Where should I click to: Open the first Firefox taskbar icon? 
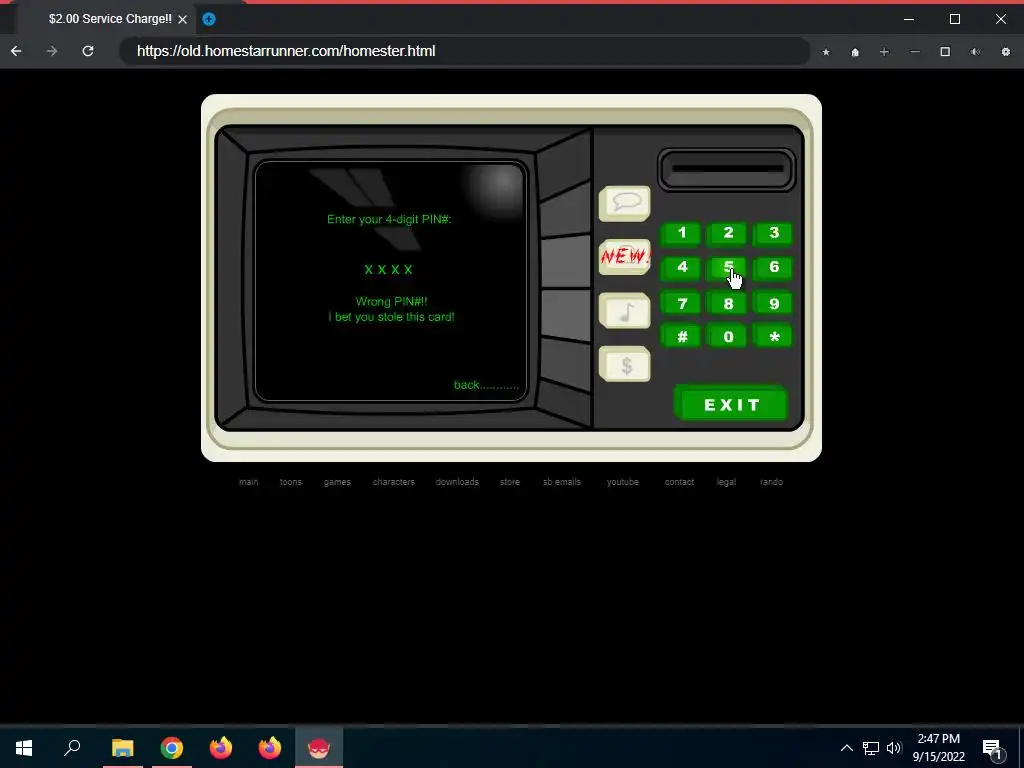coord(221,748)
